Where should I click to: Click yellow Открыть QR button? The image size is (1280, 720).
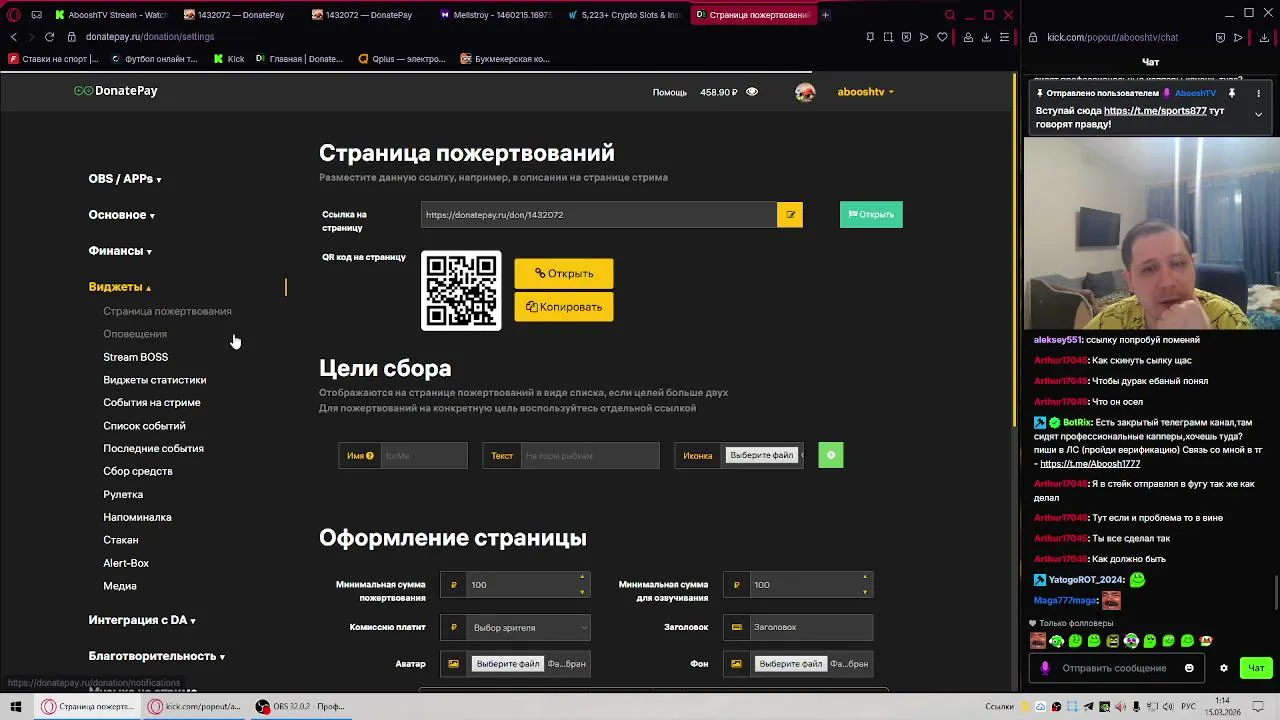tap(564, 273)
